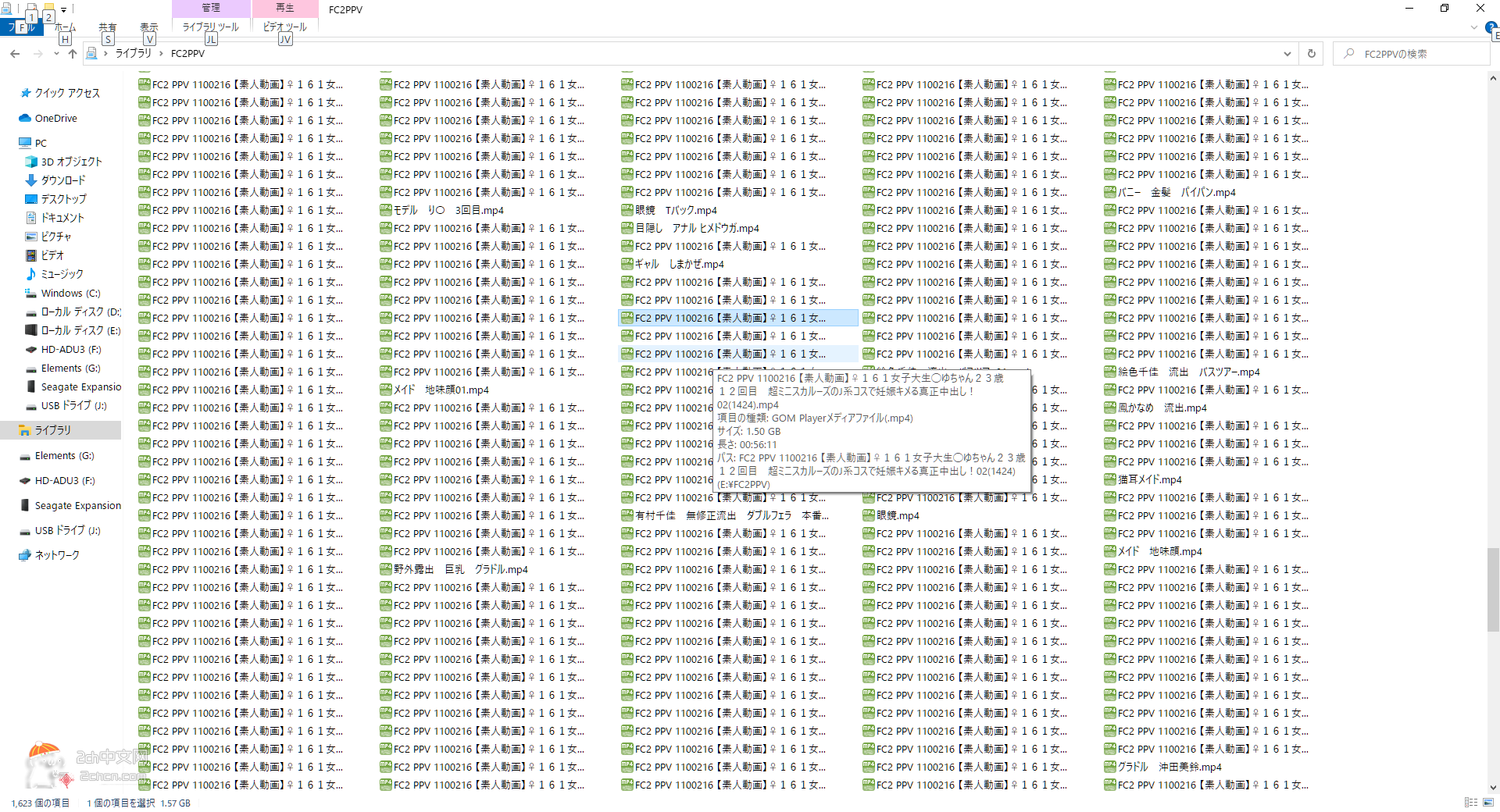Viewport: 1500px width, 812px height.
Task: Select the file 絵色千佳 流出 バスツアー.mp4
Action: (x=1182, y=372)
